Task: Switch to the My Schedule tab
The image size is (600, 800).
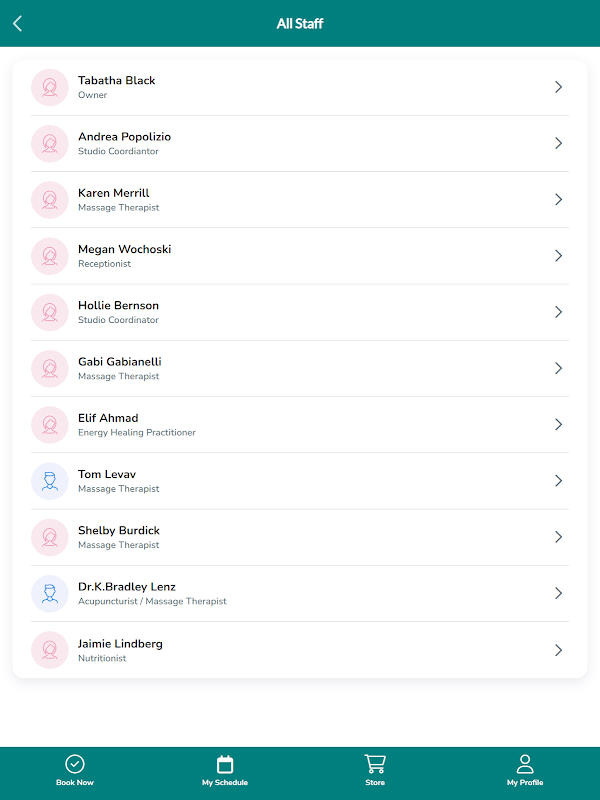Action: pyautogui.click(x=225, y=783)
